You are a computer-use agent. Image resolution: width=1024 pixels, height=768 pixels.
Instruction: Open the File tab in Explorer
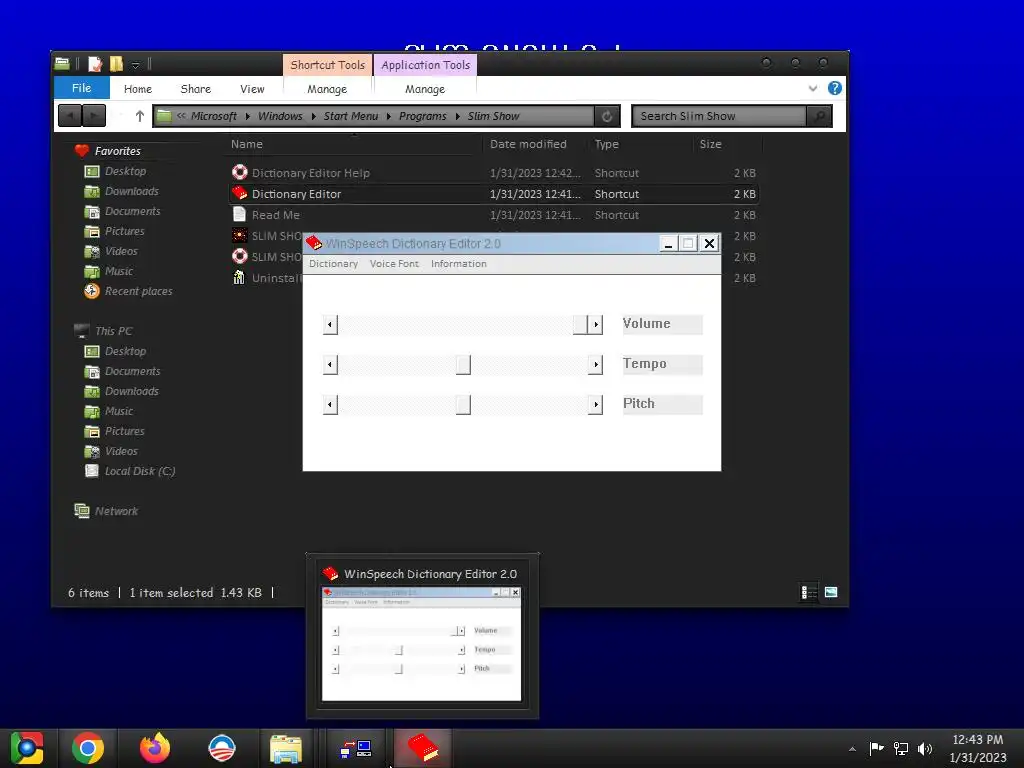click(81, 88)
